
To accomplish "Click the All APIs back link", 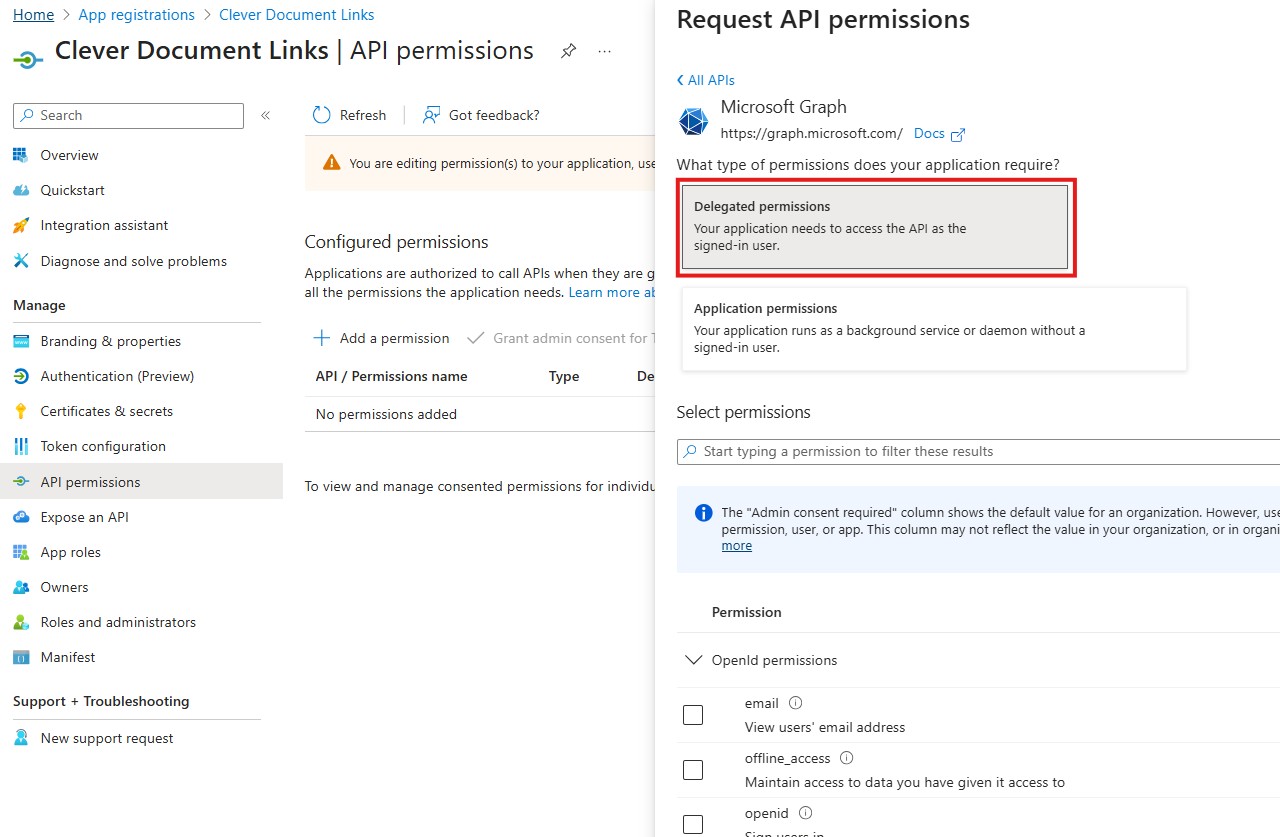I will 705,79.
